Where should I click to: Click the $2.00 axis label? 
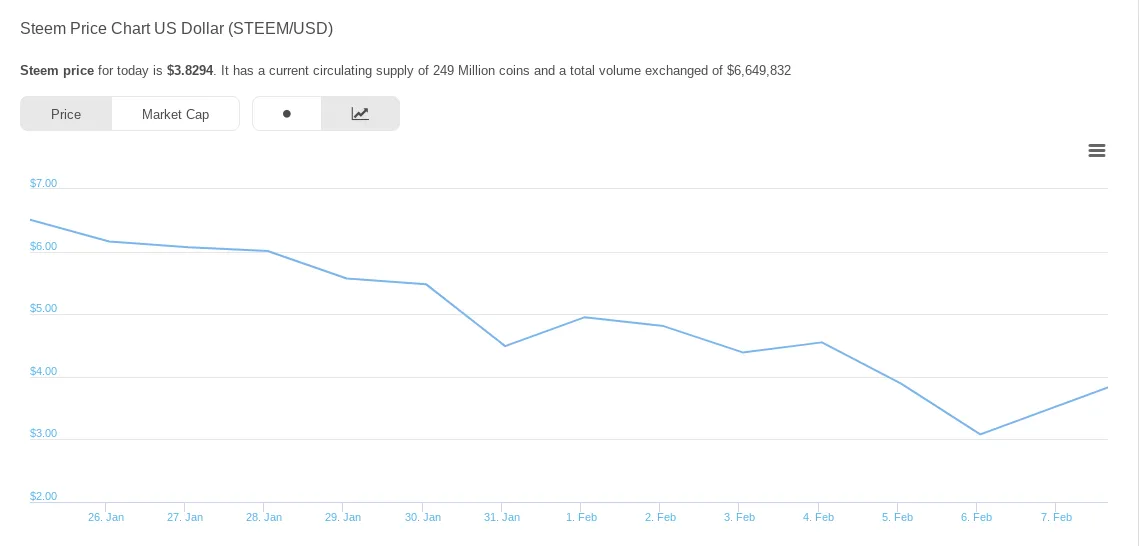pos(44,497)
